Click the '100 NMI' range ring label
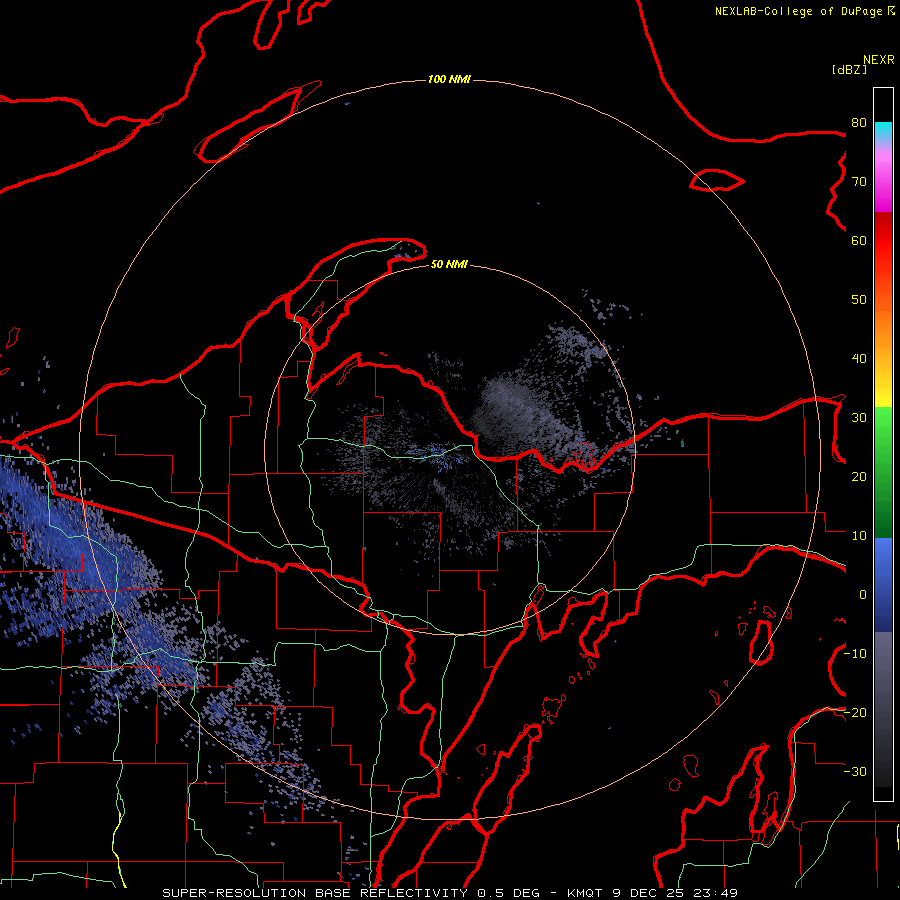The image size is (900, 900). click(x=449, y=79)
